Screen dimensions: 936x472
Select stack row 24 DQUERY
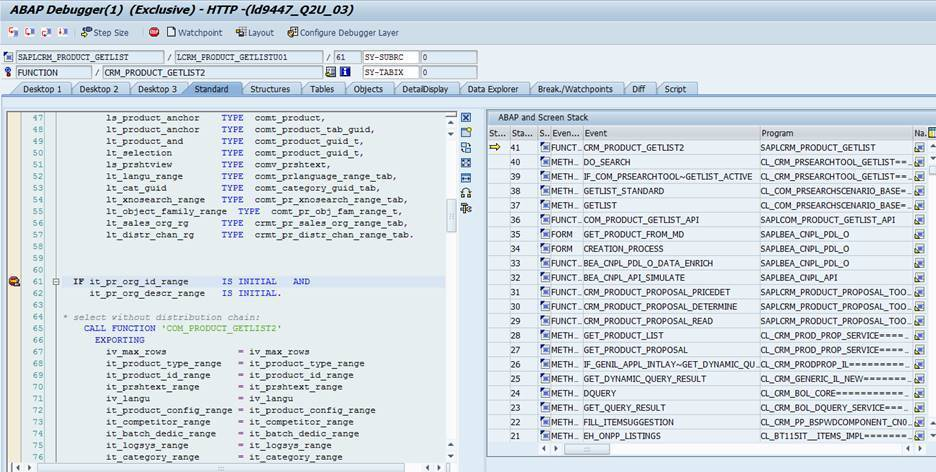[x=700, y=393]
